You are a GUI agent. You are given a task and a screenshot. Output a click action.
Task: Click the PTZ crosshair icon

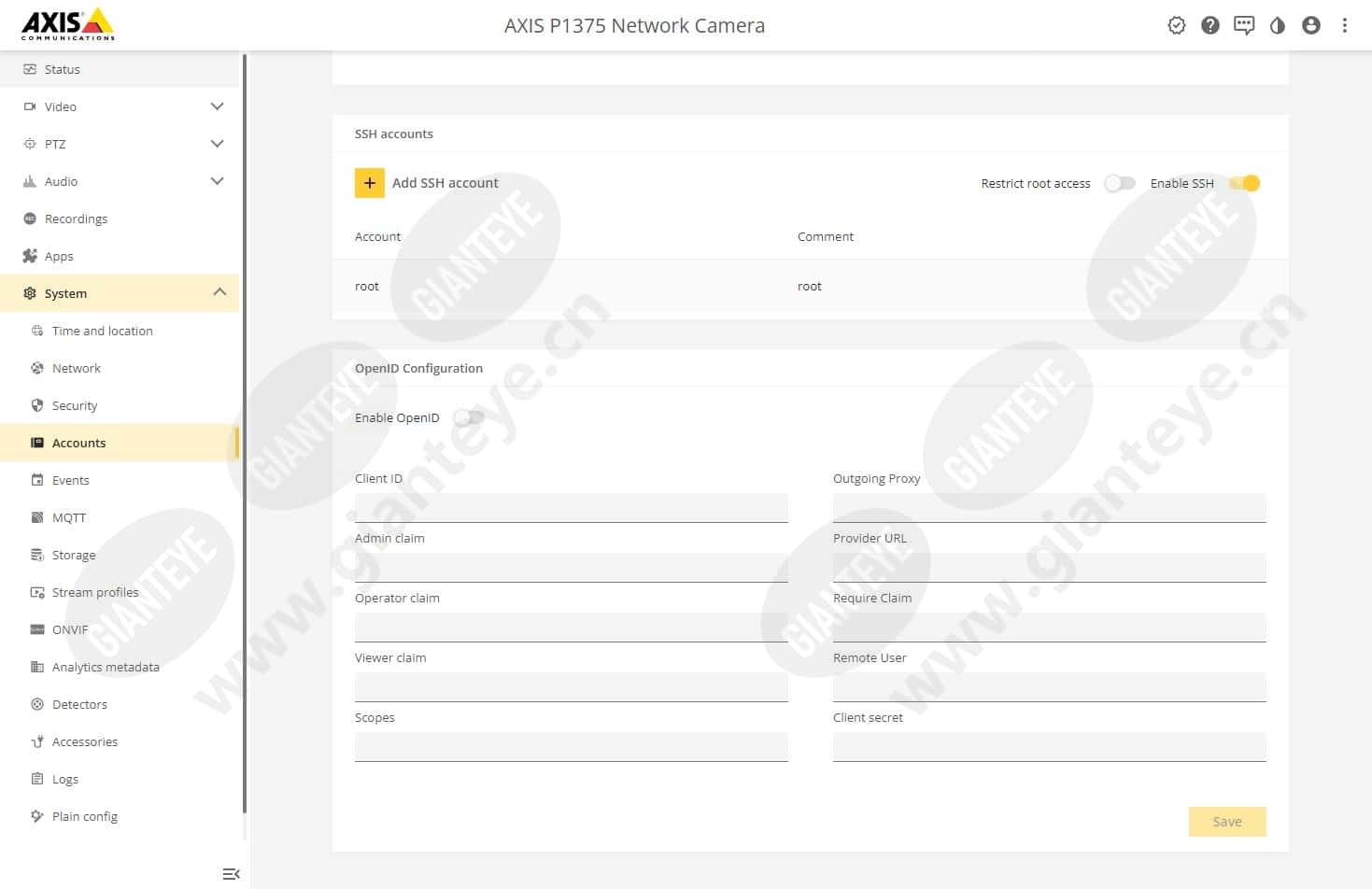coord(30,144)
